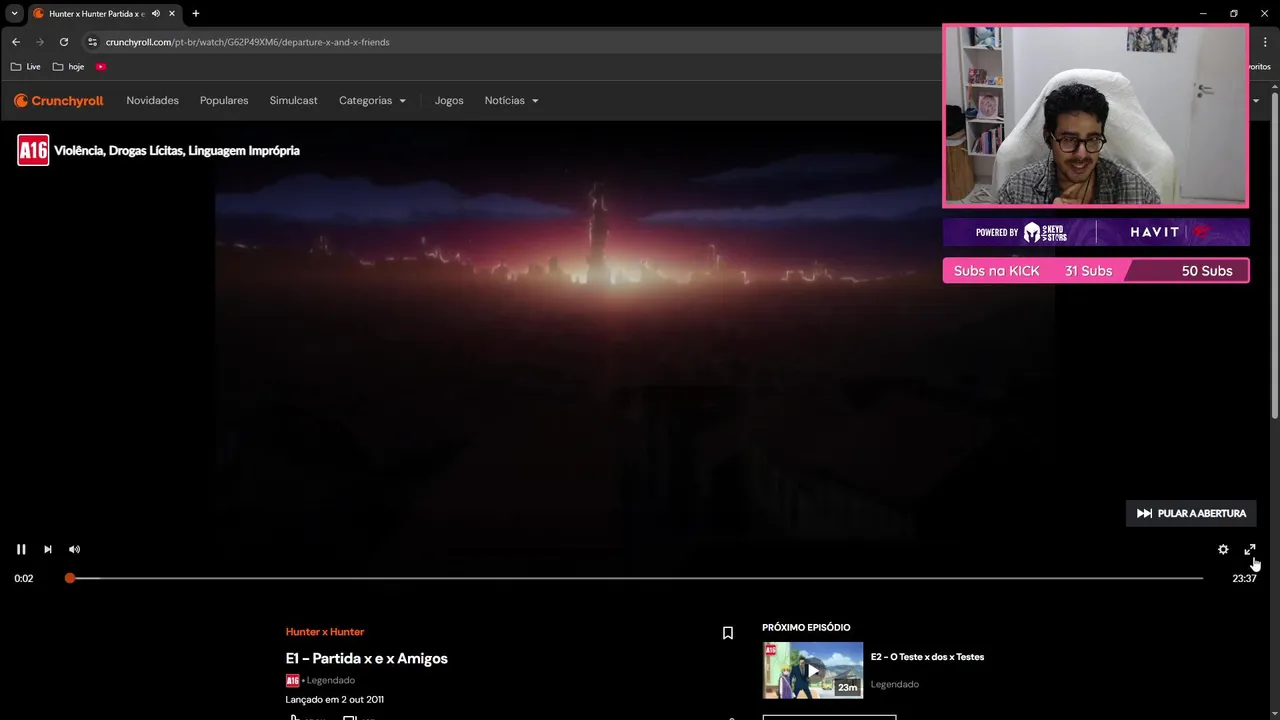The height and width of the screenshot is (720, 1280).
Task: Open the Novidades menu item
Action: (152, 100)
